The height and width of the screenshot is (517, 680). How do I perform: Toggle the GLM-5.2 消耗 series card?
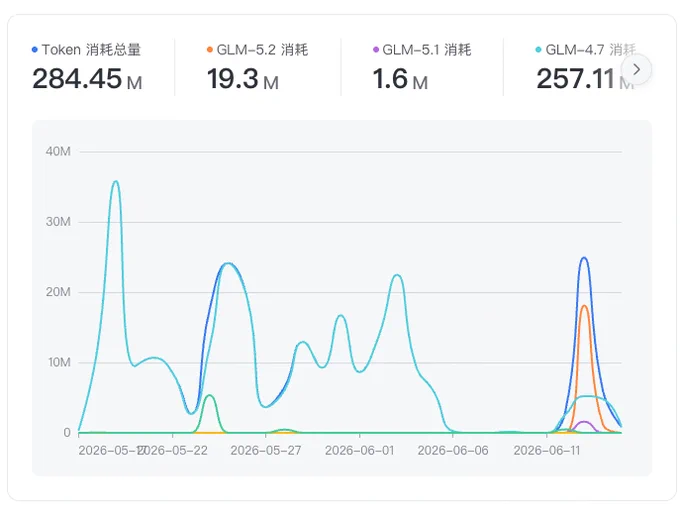pos(258,67)
